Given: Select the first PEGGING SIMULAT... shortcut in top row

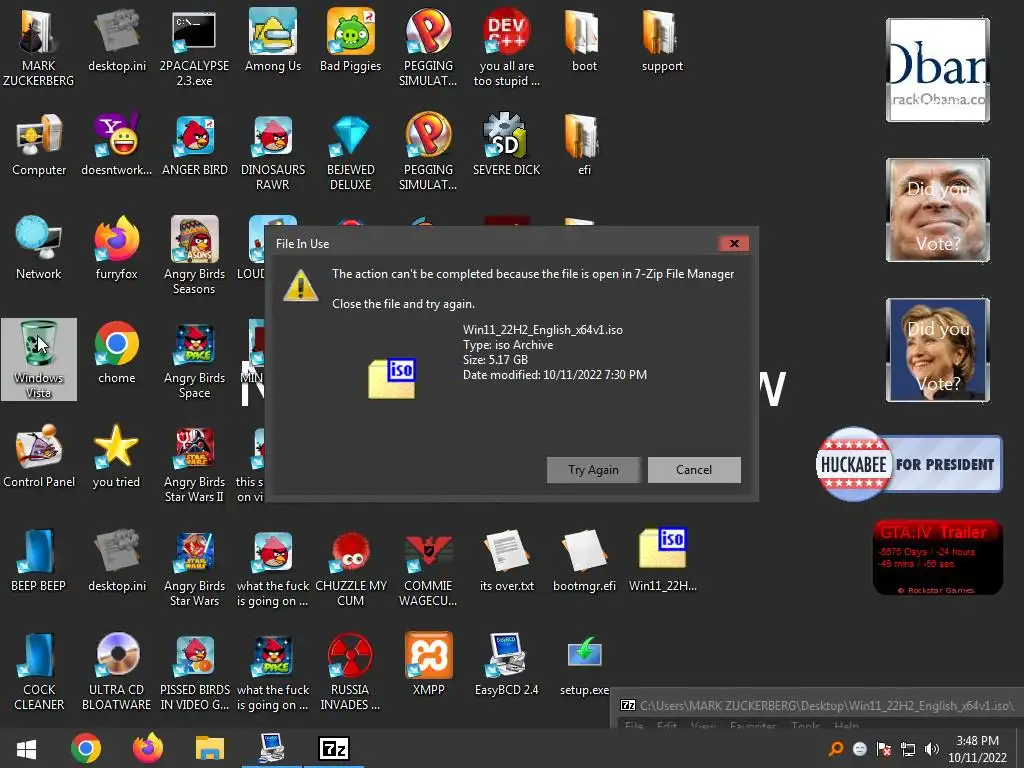Looking at the screenshot, I should tap(428, 46).
